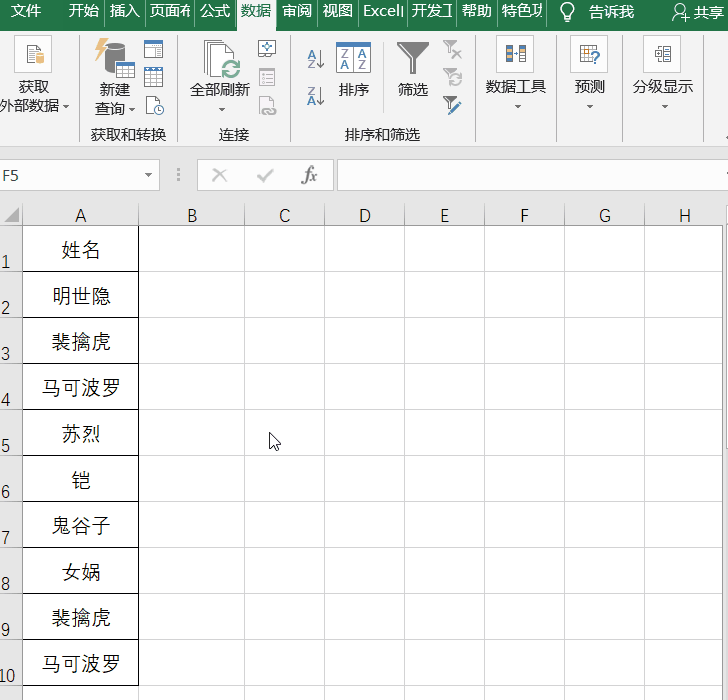The width and height of the screenshot is (728, 700).
Task: Sort descending with the Z-A icon
Action: click(x=316, y=96)
